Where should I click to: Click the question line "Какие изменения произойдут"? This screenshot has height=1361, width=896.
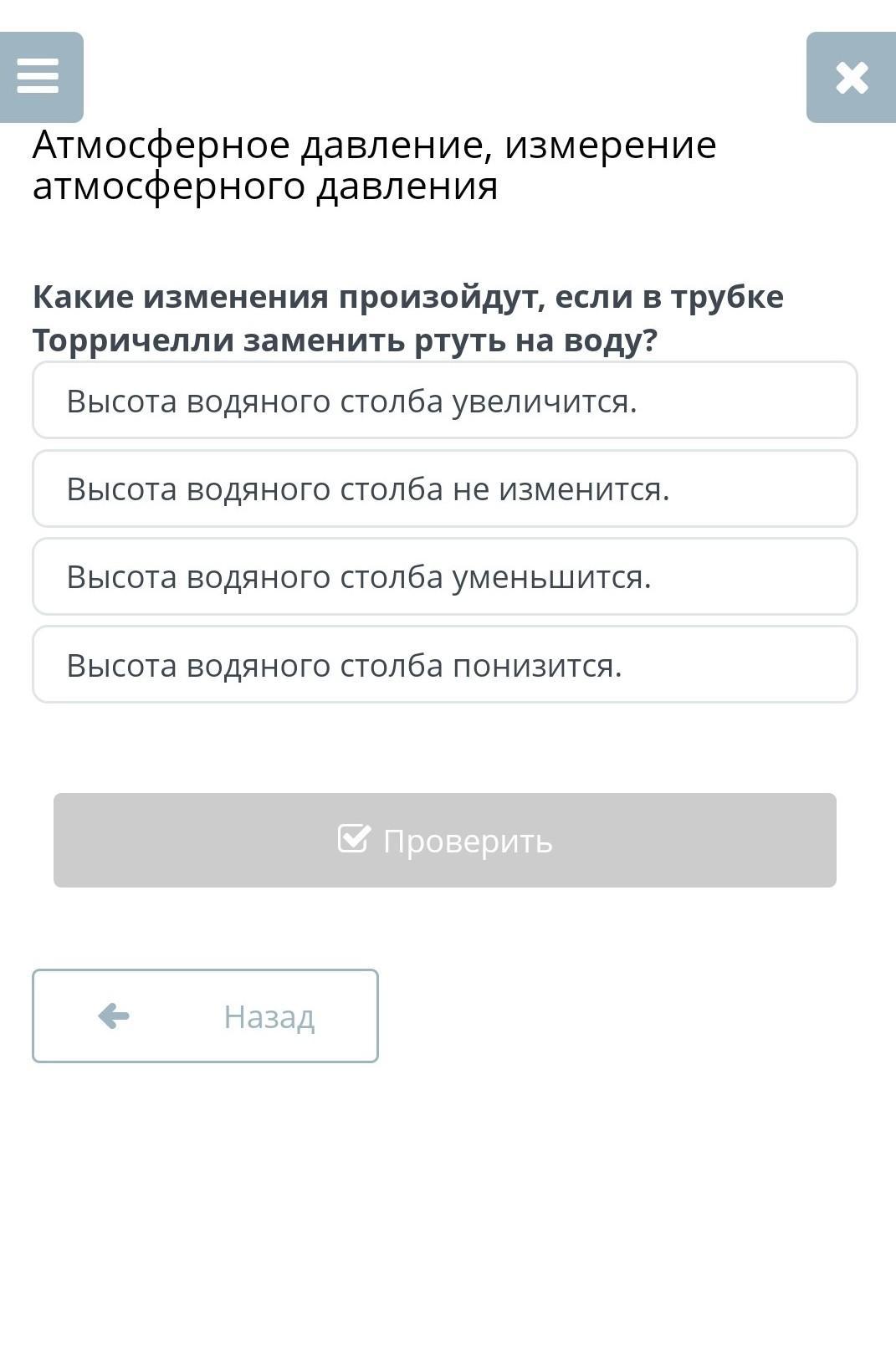pyautogui.click(x=407, y=297)
